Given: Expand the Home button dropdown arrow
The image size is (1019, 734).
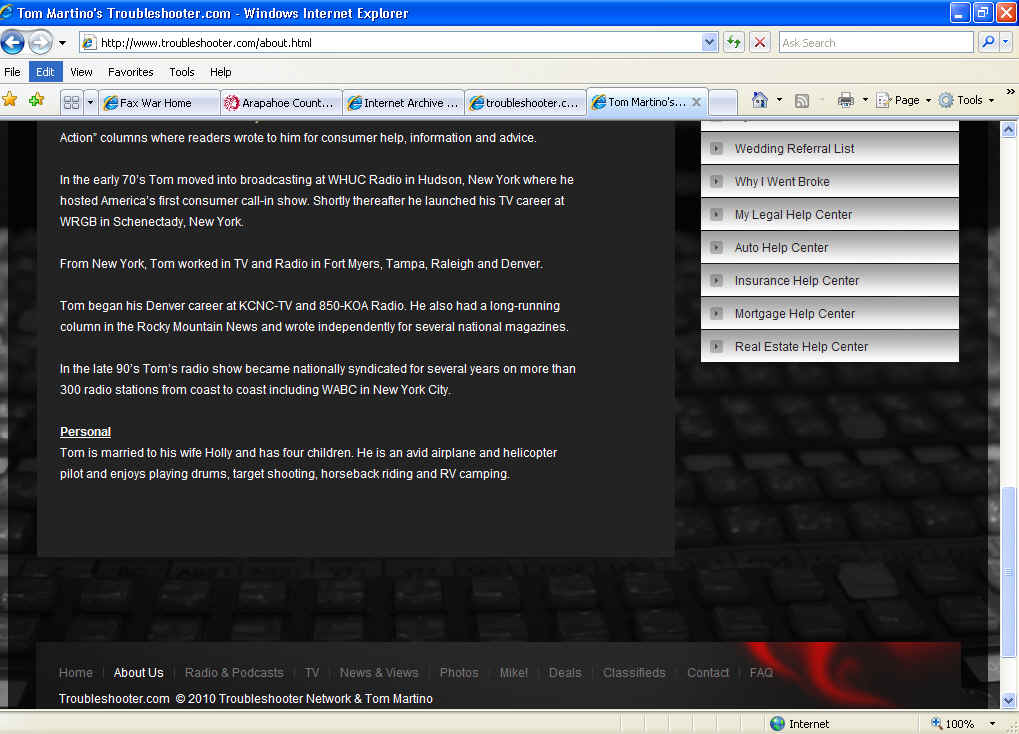Looking at the screenshot, I should [779, 99].
